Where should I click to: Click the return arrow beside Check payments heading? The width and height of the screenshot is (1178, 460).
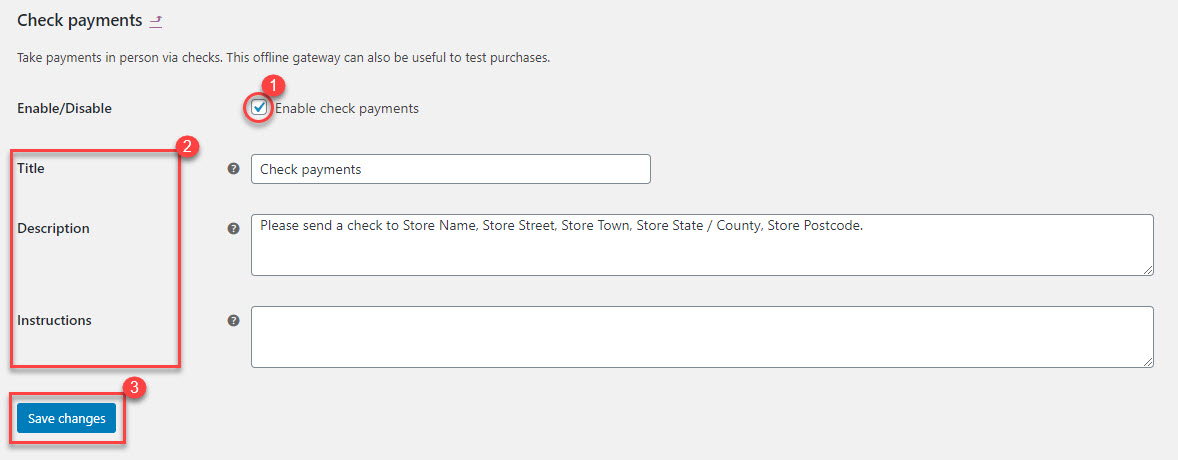pos(155,21)
